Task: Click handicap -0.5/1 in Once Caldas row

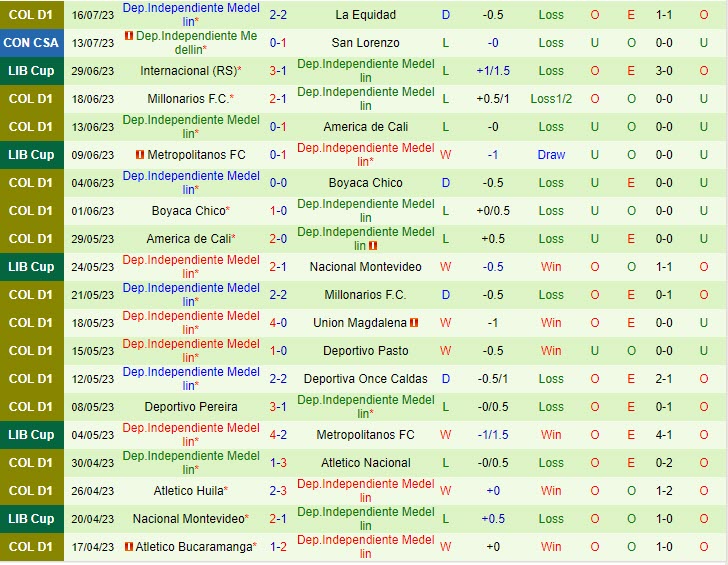Action: (493, 379)
